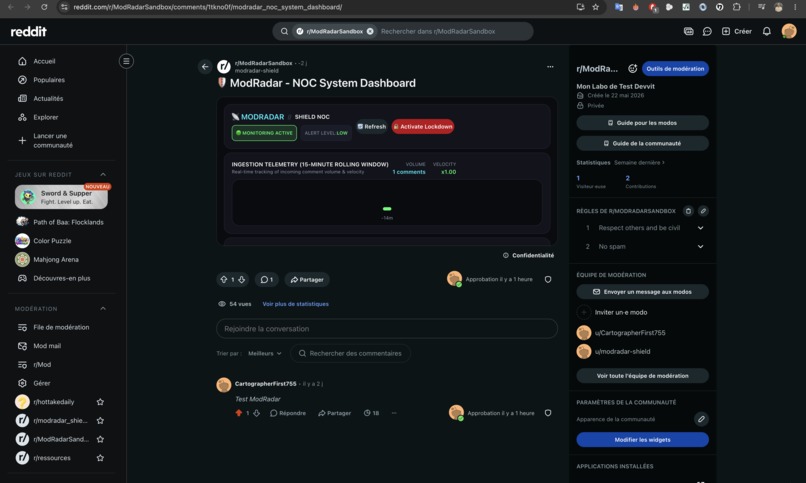Favorite r/modradar_shie... with star
This screenshot has height=483, width=806.
tap(100, 421)
